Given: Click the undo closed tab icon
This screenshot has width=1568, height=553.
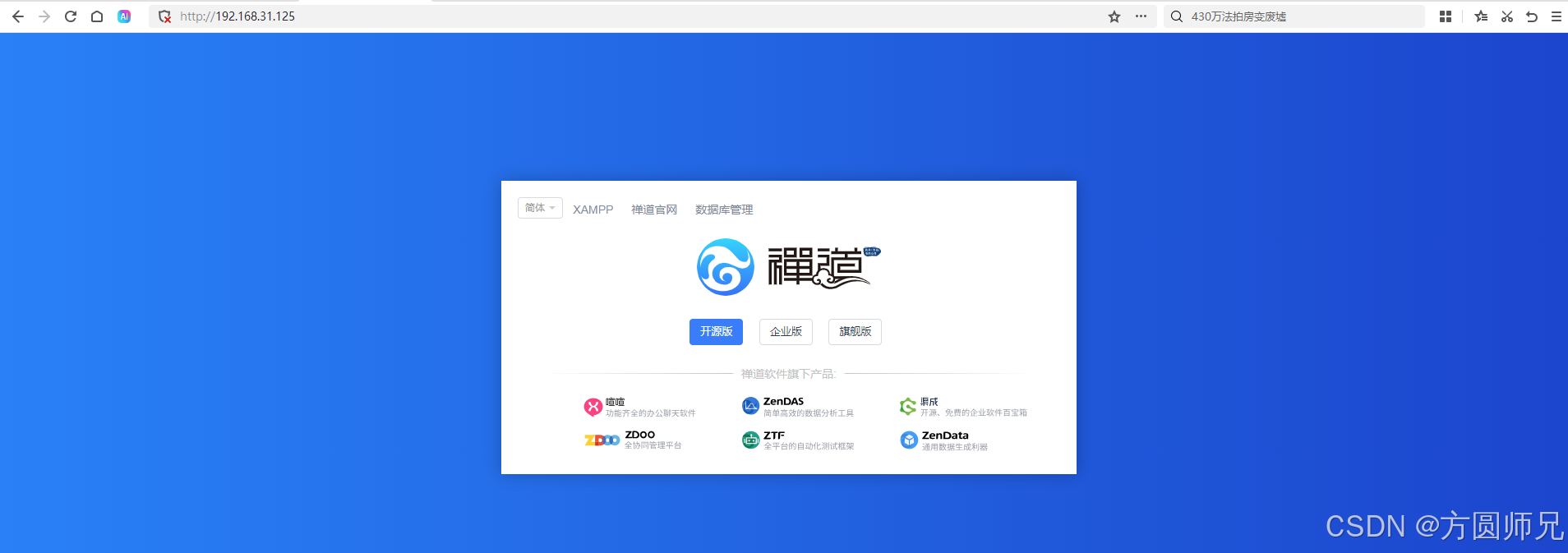Looking at the screenshot, I should point(1532,16).
